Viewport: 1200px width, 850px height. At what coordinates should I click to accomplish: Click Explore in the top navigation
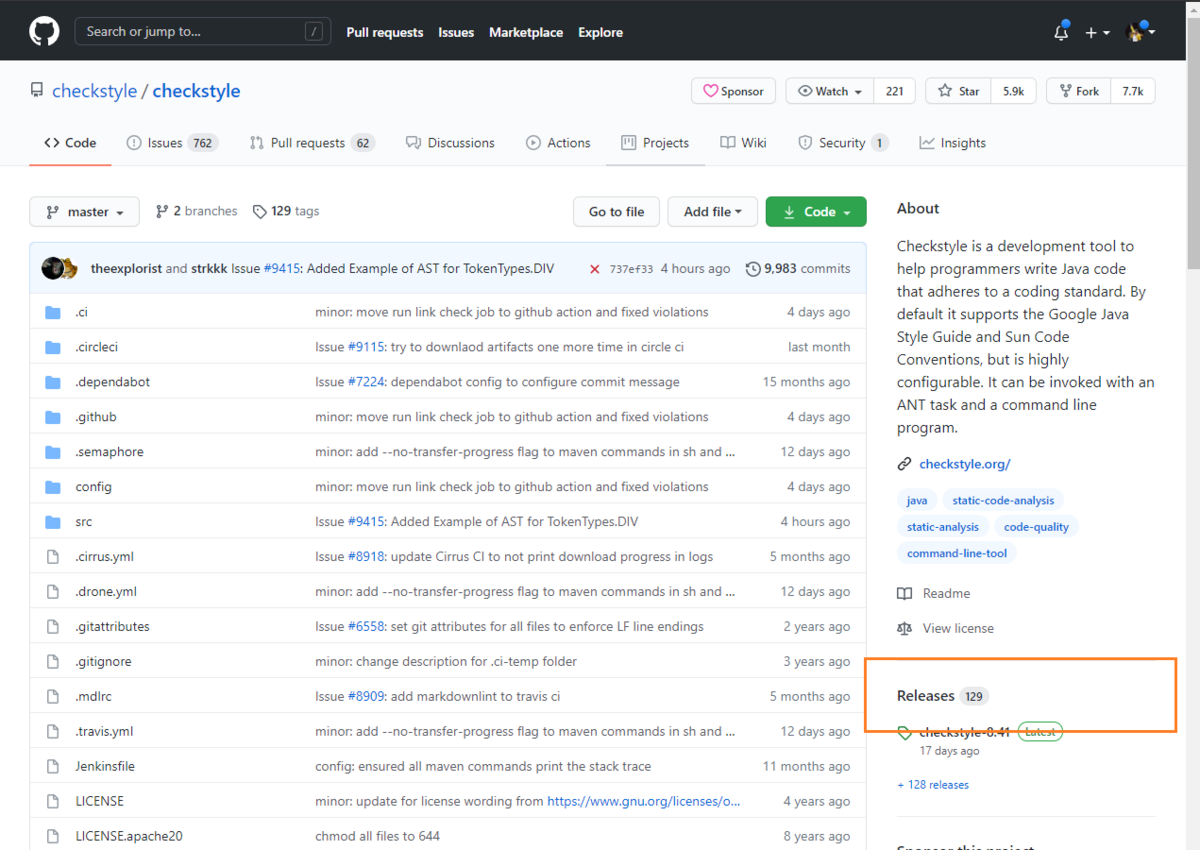[600, 32]
